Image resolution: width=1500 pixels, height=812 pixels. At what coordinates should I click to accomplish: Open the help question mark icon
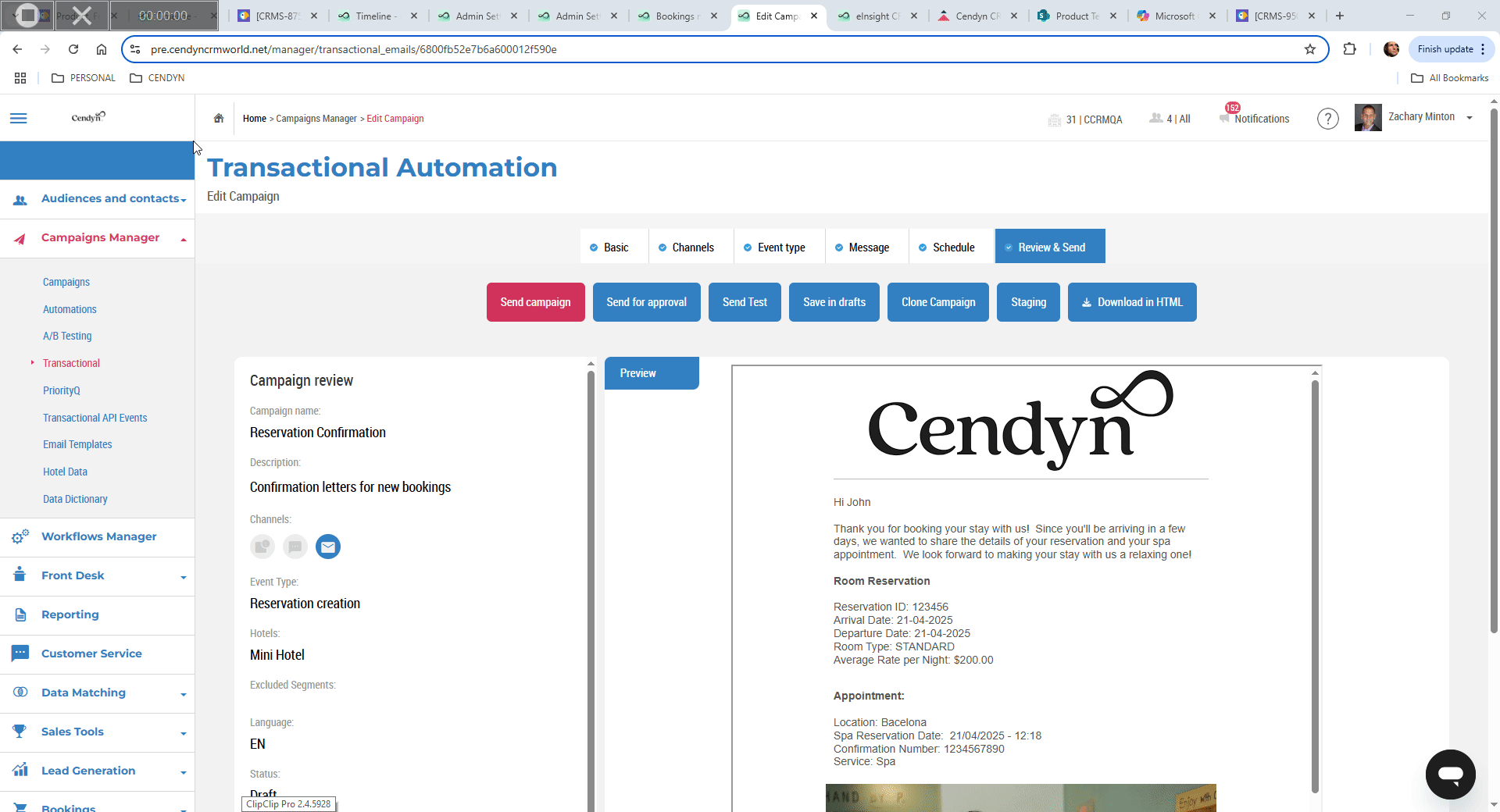[x=1327, y=119]
